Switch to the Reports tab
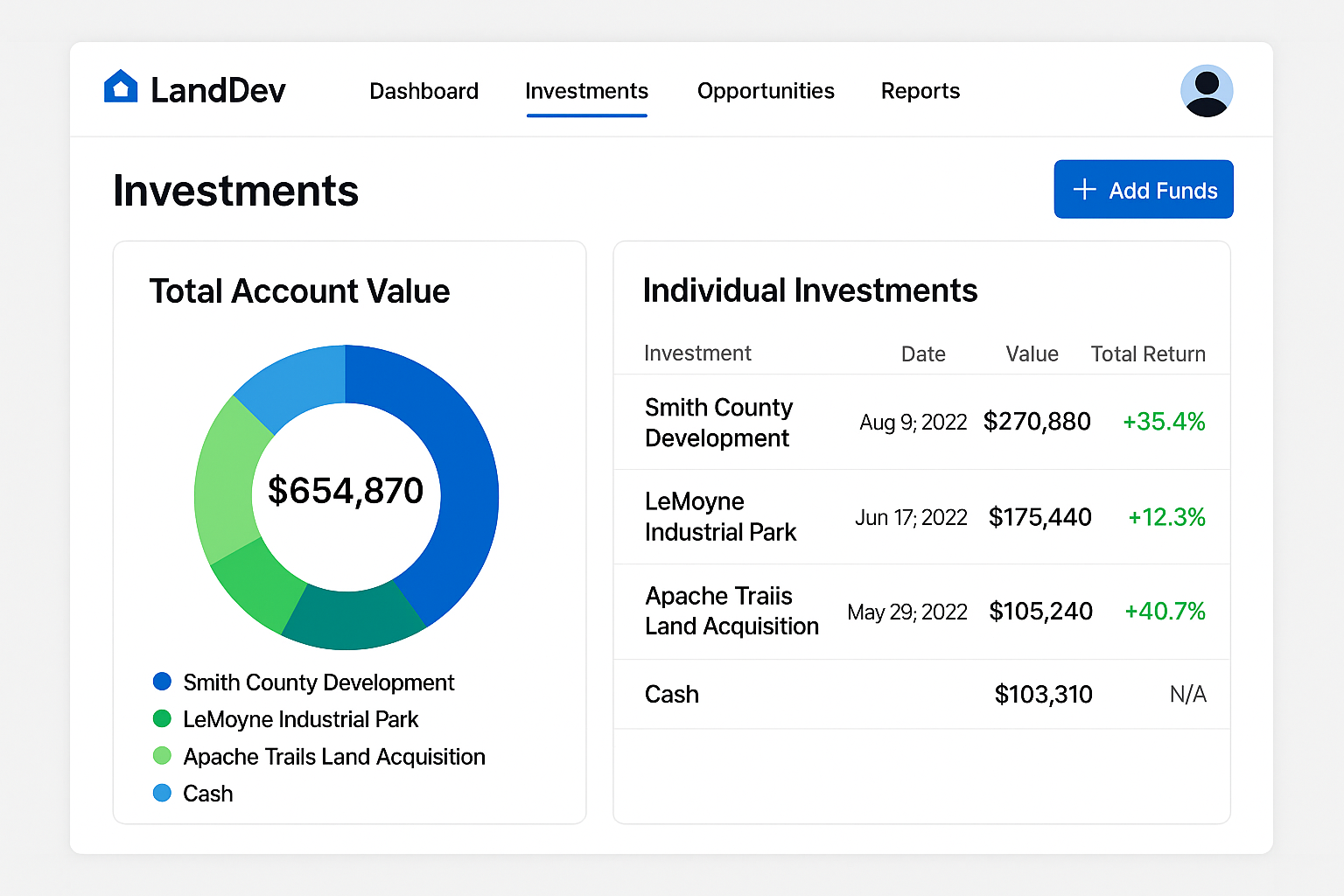The height and width of the screenshot is (896, 1344). (920, 91)
